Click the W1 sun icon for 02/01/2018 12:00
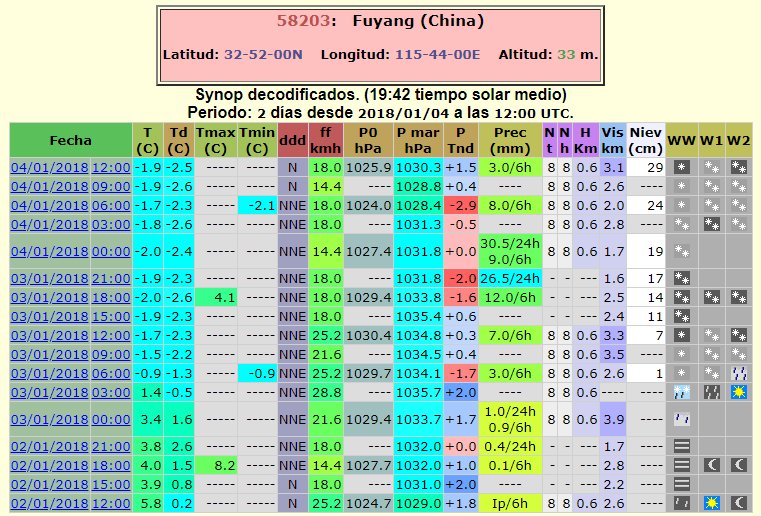This screenshot has width=761, height=516. click(x=711, y=502)
